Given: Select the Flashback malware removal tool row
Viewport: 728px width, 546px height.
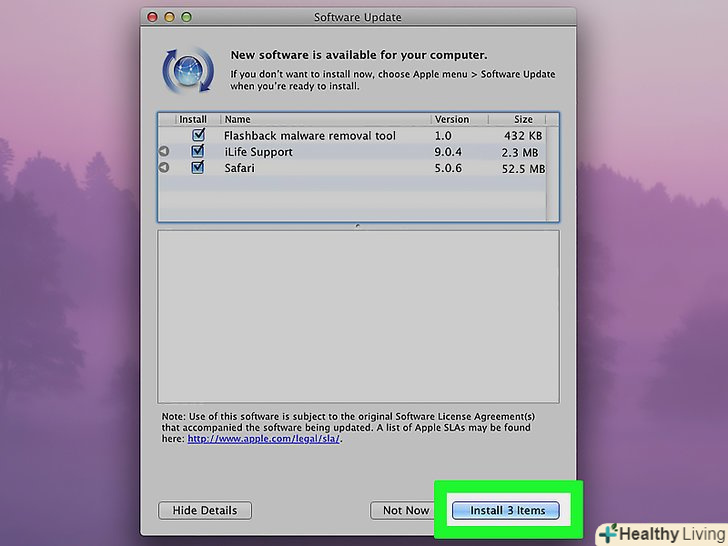Looking at the screenshot, I should click(x=352, y=136).
